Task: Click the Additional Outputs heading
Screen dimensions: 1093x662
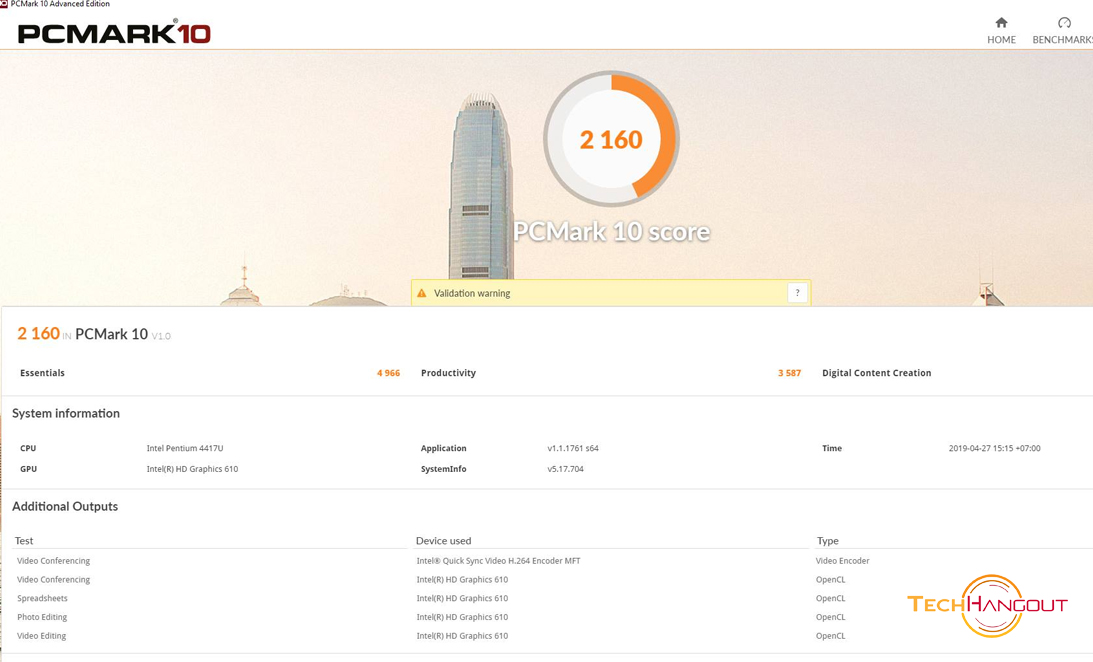Action: click(x=65, y=507)
